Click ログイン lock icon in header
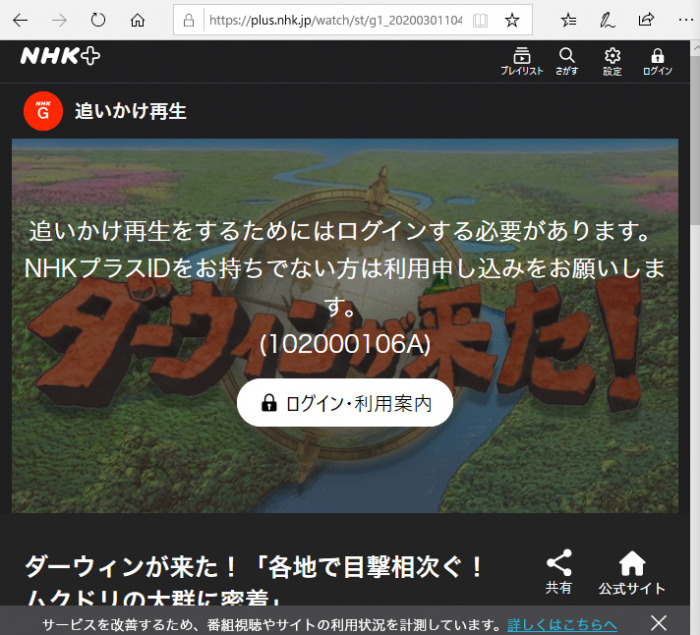The width and height of the screenshot is (700, 635). click(x=657, y=62)
